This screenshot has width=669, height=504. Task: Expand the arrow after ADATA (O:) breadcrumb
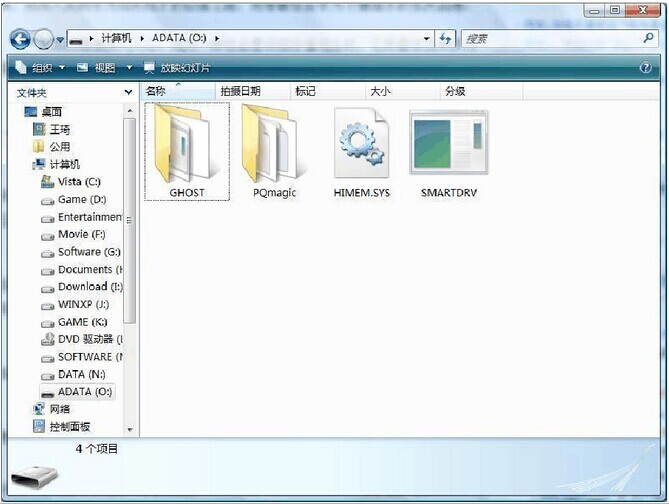217,39
